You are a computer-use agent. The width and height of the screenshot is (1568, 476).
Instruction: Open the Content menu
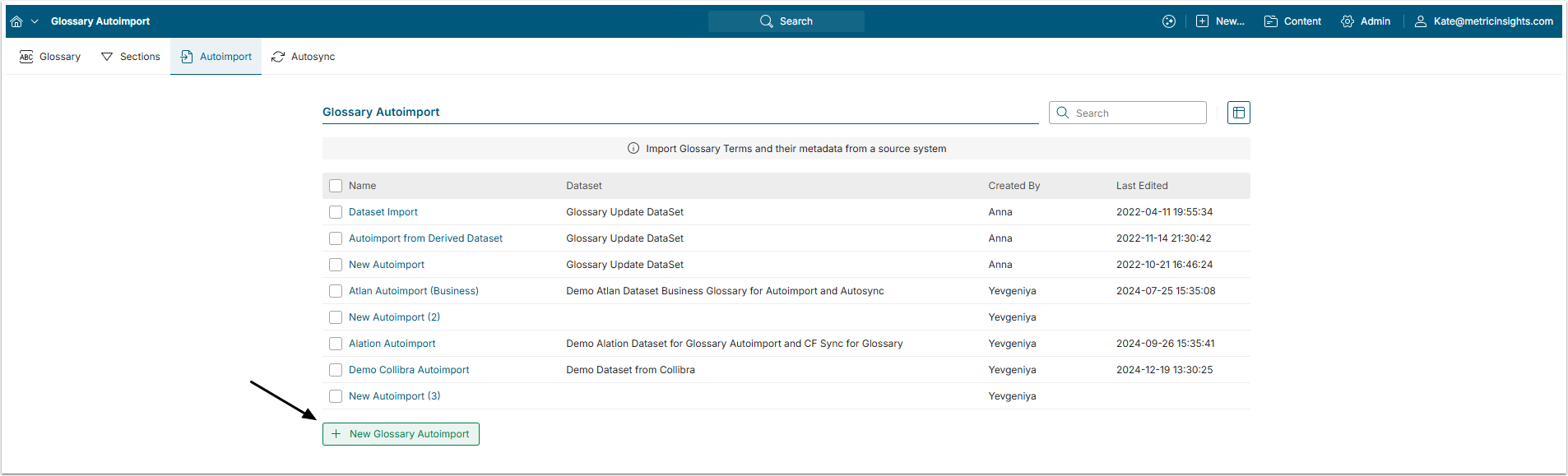point(1292,21)
